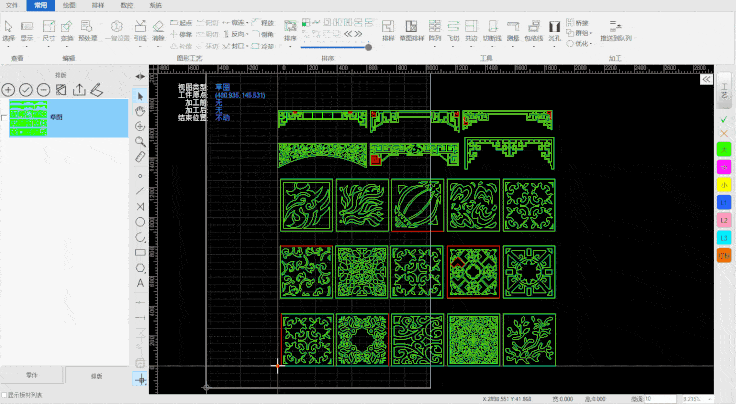Click the sort slider handle
This screenshot has width=736, height=404.
click(368, 47)
